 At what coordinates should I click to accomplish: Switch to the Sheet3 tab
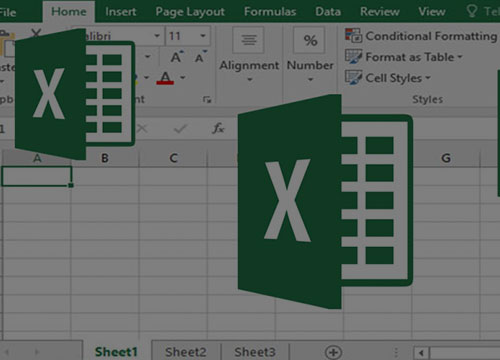tap(255, 352)
